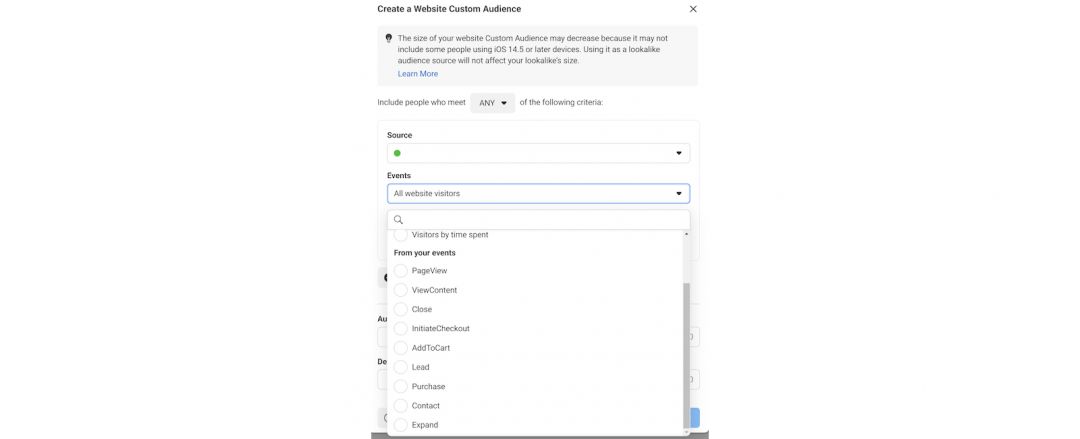Select the PageView radio button
Image resolution: width=1080 pixels, height=439 pixels.
pyautogui.click(x=401, y=271)
